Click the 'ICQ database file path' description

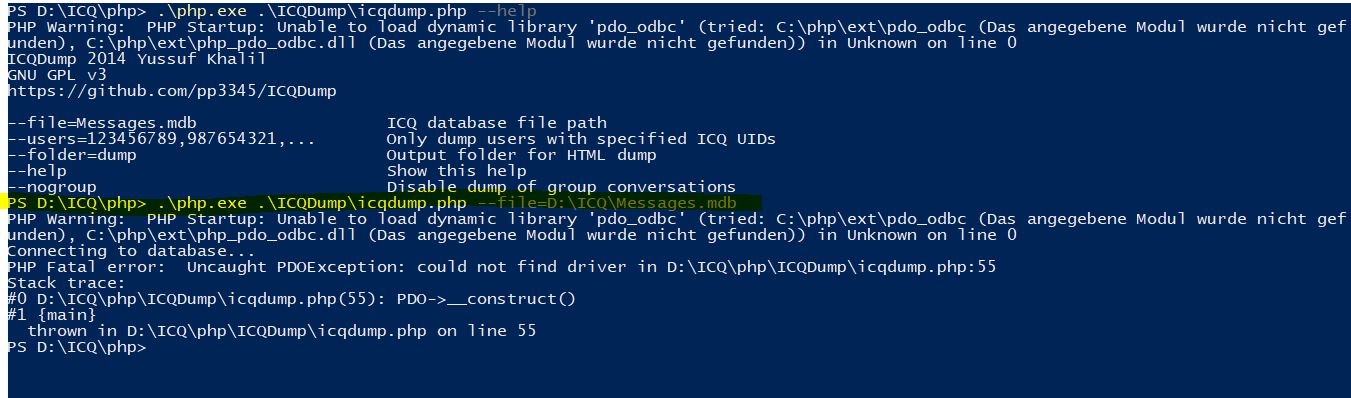pyautogui.click(x=497, y=123)
